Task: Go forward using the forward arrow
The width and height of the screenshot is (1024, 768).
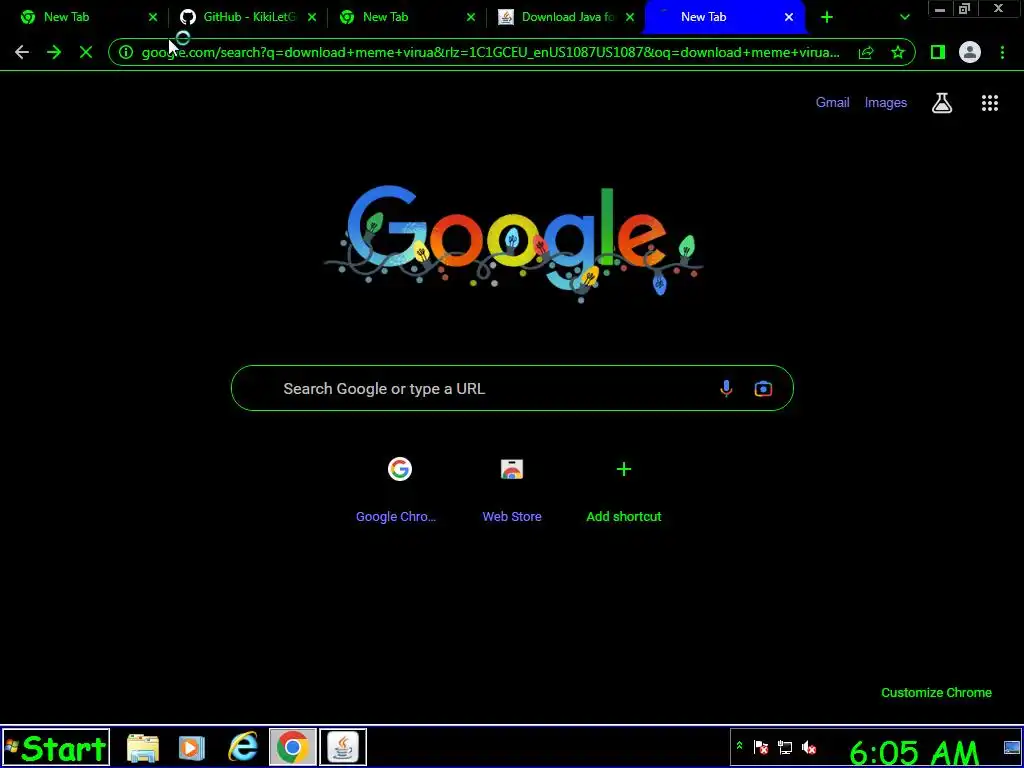Action: (x=54, y=52)
